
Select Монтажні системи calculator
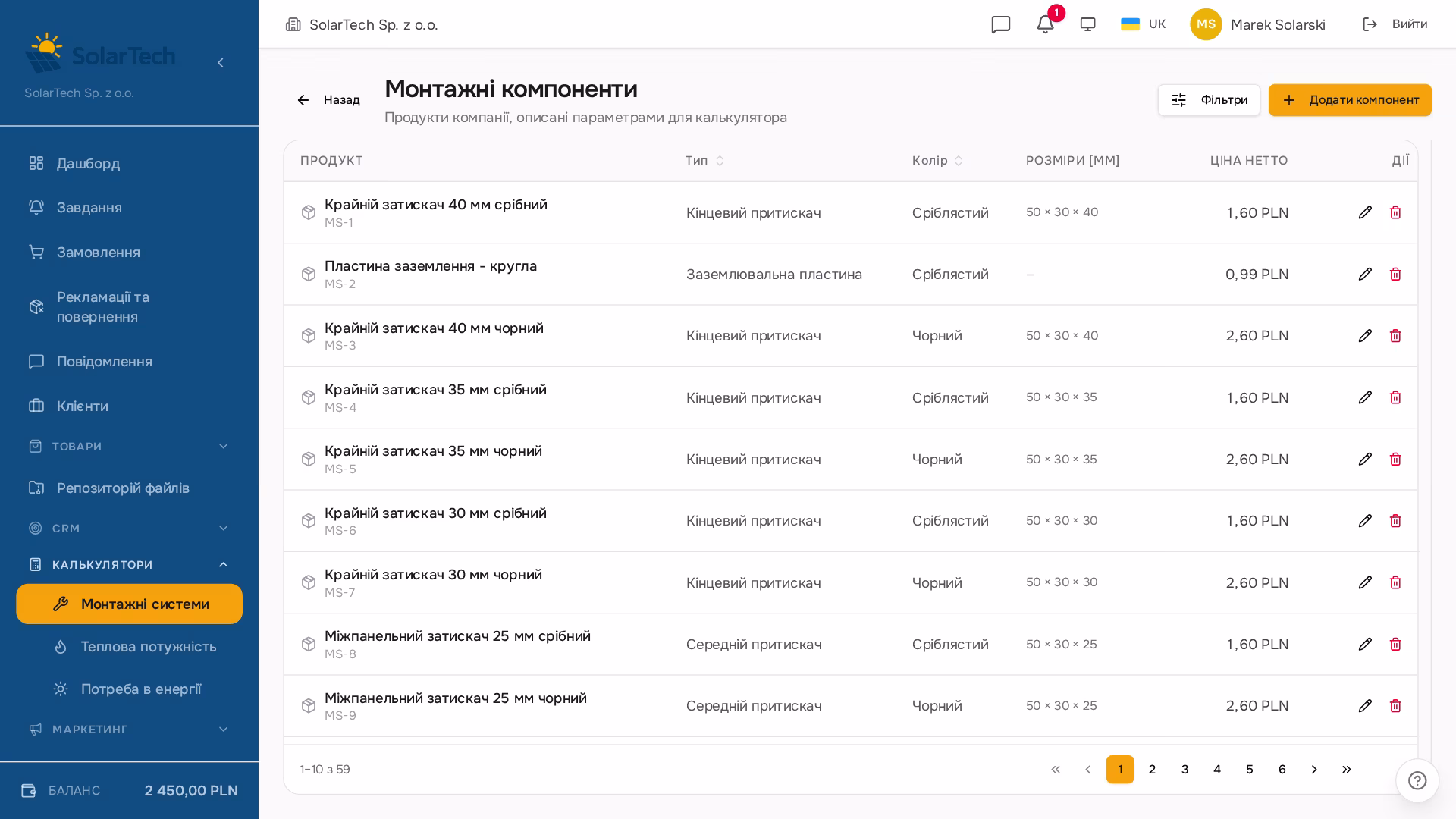(x=129, y=604)
